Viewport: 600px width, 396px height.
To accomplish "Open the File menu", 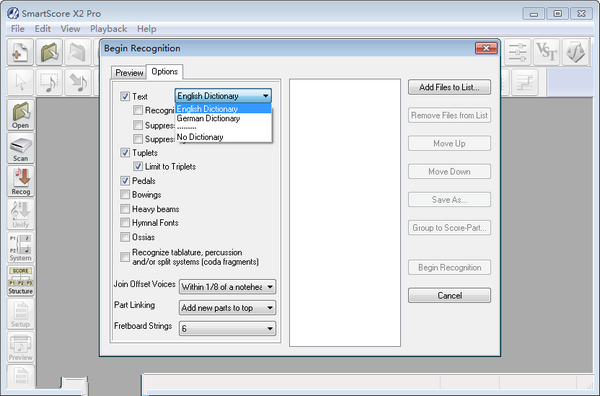I will tap(18, 29).
